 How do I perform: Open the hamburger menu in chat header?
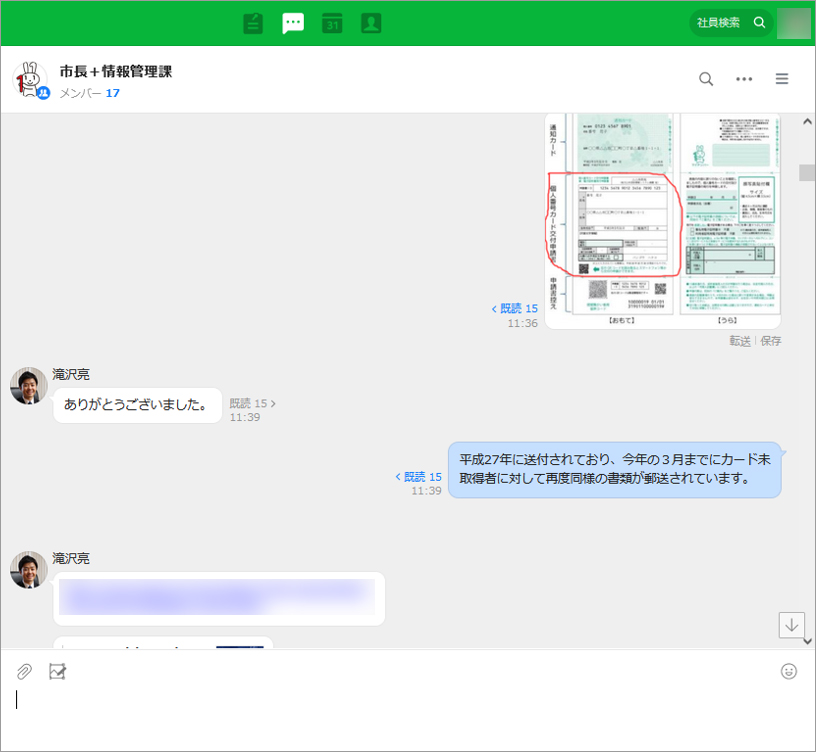click(782, 79)
